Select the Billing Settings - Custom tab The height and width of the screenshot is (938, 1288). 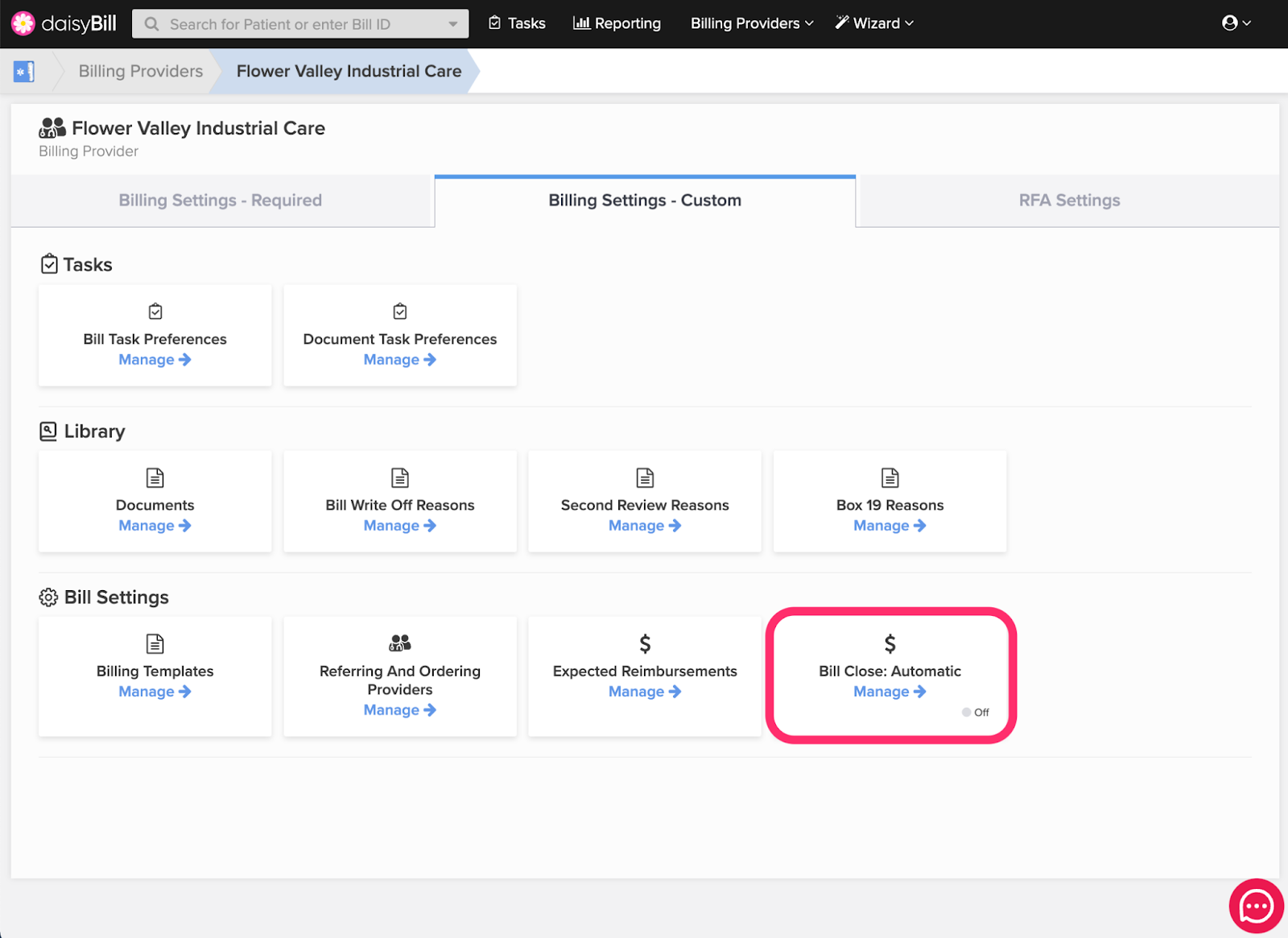click(x=645, y=200)
